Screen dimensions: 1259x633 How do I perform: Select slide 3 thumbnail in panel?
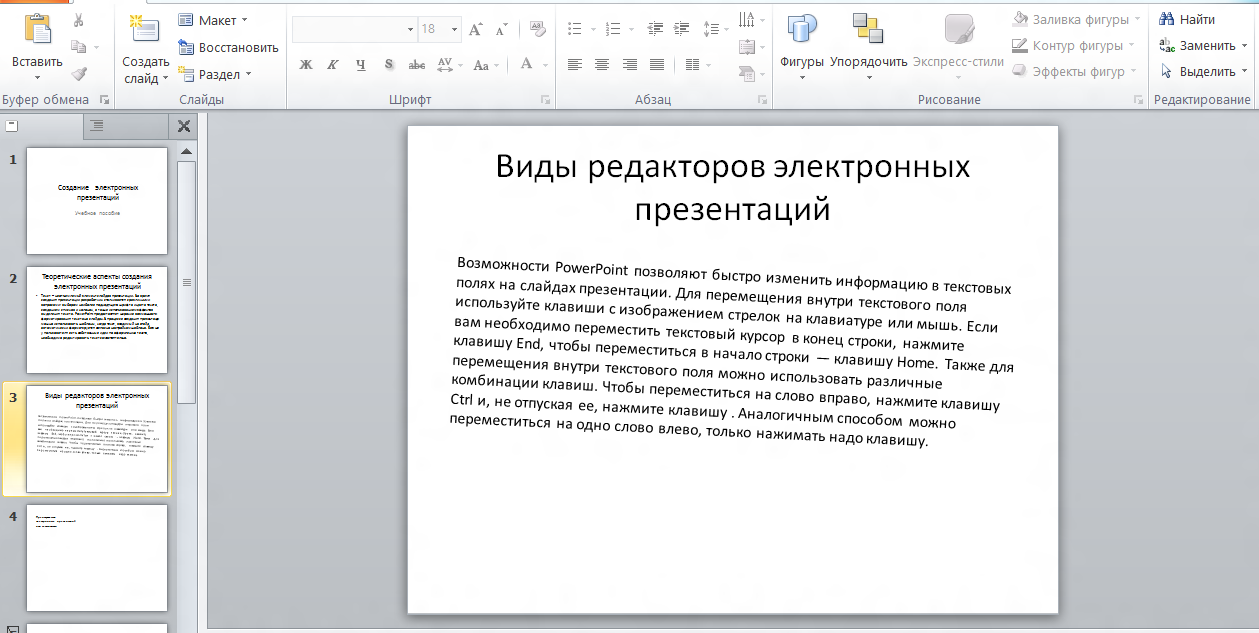click(97, 439)
